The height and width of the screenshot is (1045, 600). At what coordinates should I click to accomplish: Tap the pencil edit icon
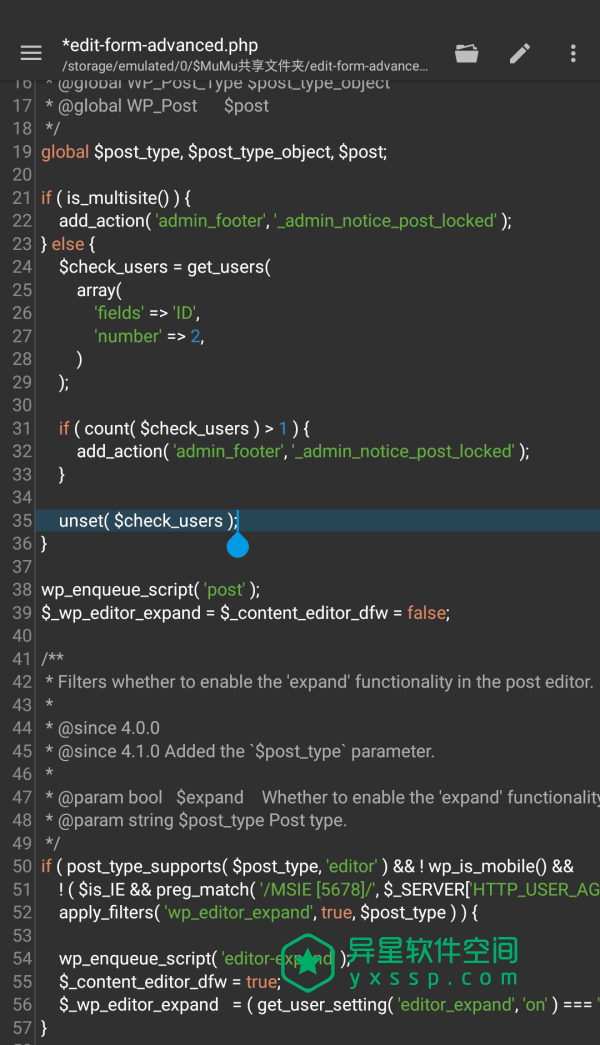519,53
